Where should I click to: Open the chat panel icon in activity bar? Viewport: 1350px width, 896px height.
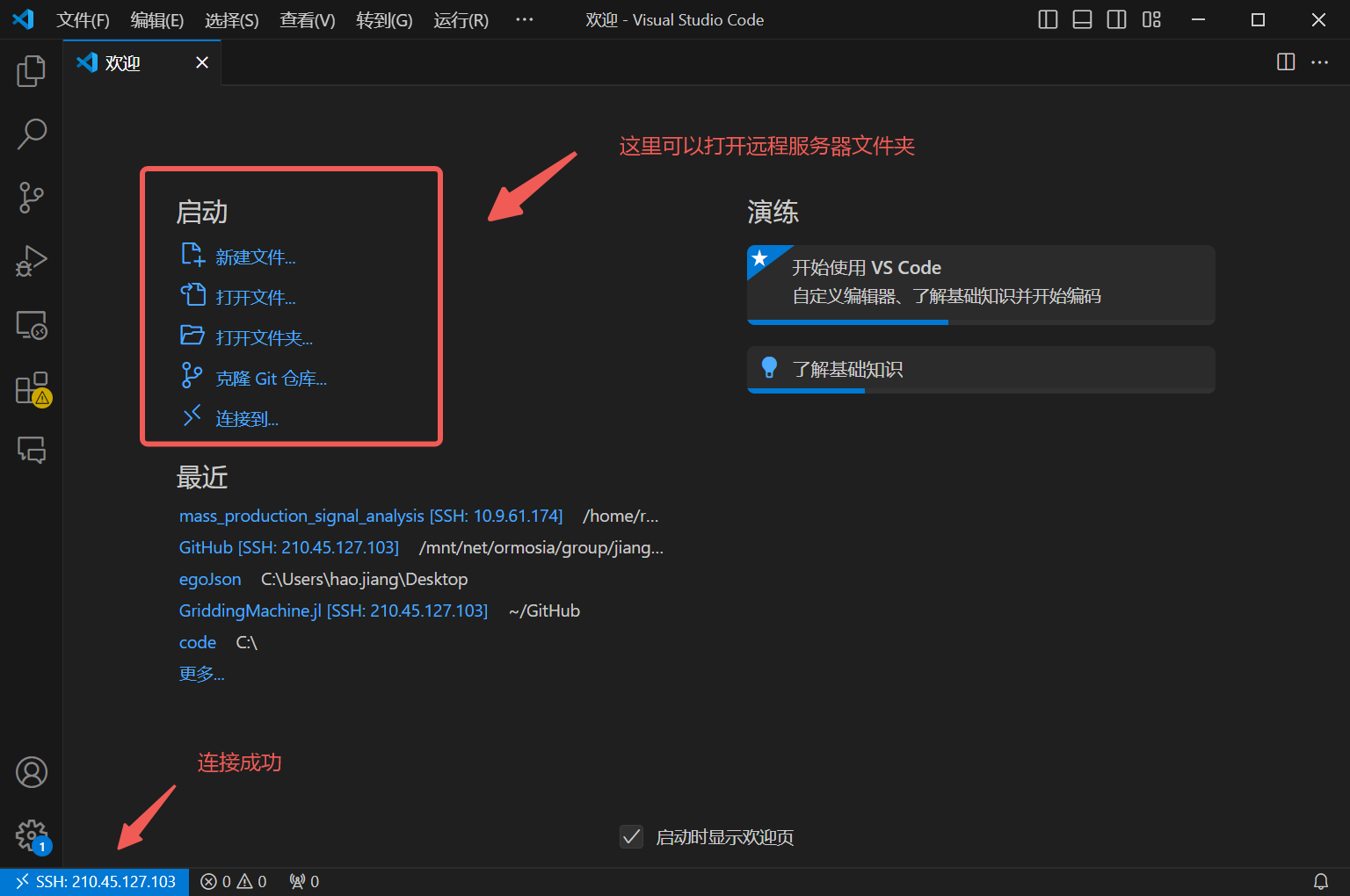(x=32, y=451)
